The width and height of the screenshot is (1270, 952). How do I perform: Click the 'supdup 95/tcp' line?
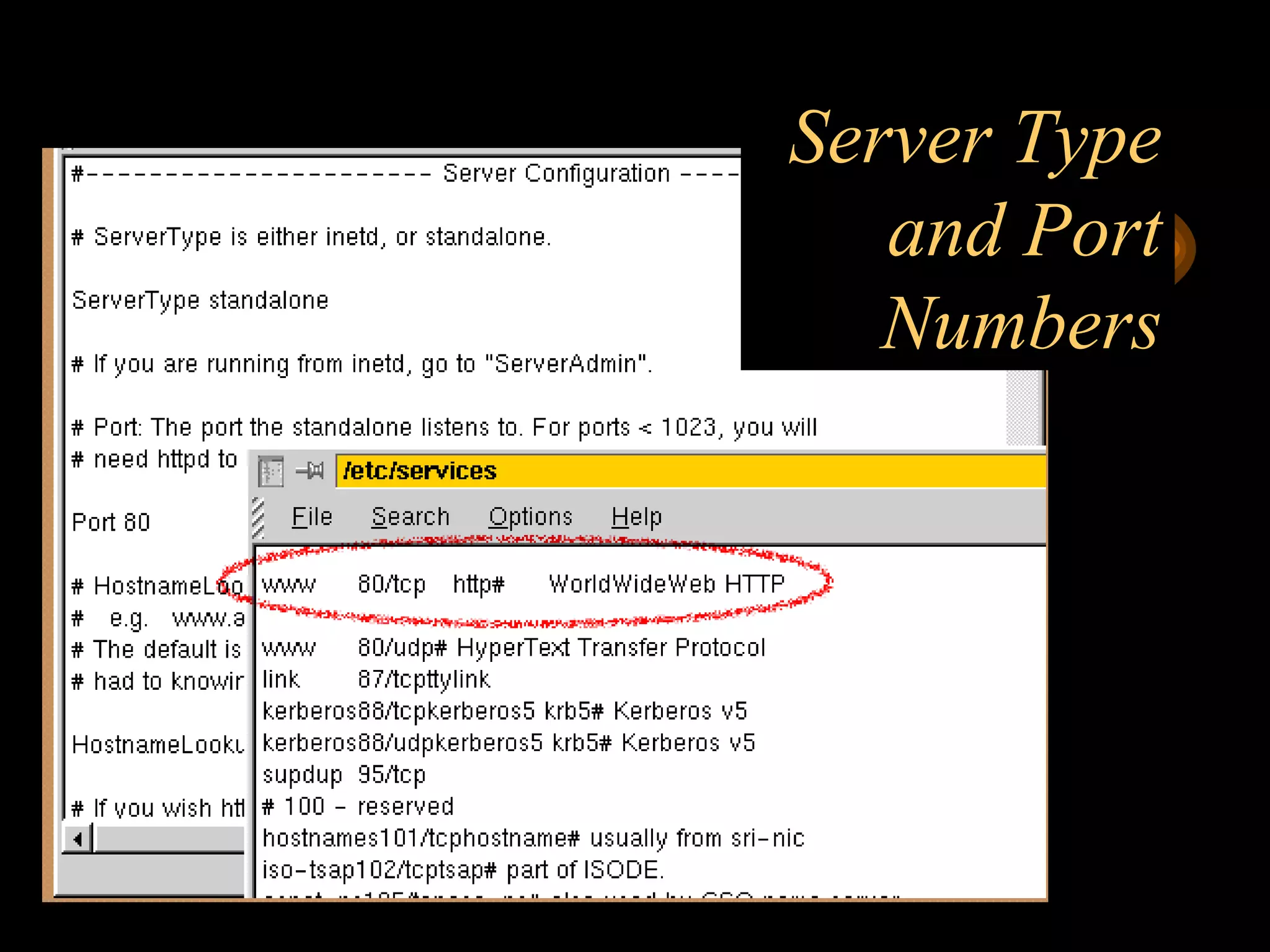pyautogui.click(x=344, y=775)
